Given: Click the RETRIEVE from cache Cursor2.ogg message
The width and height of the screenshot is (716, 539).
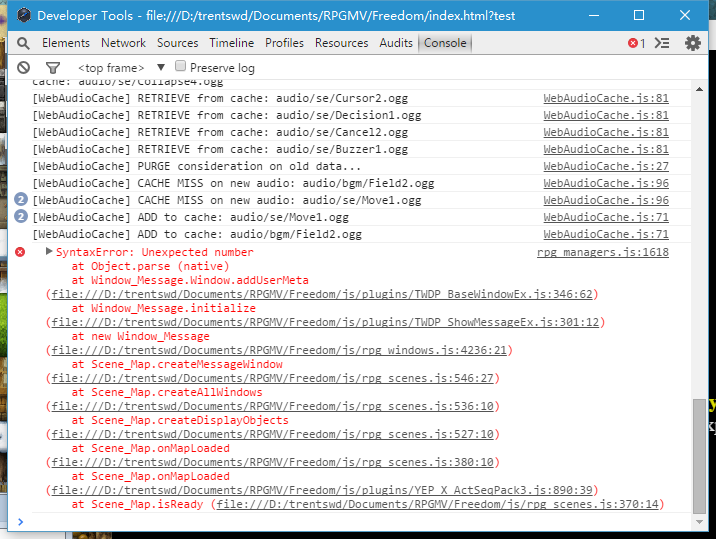Looking at the screenshot, I should (x=220, y=98).
